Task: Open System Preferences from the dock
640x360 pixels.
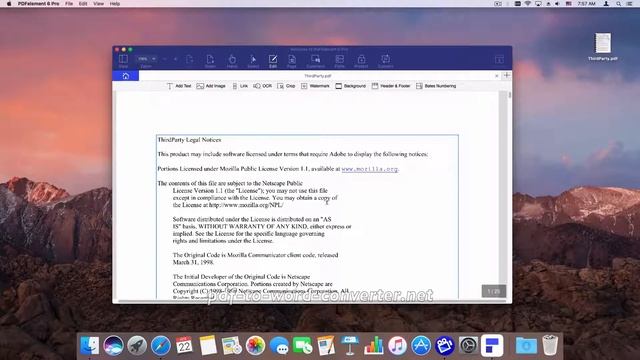Action: pos(468,345)
